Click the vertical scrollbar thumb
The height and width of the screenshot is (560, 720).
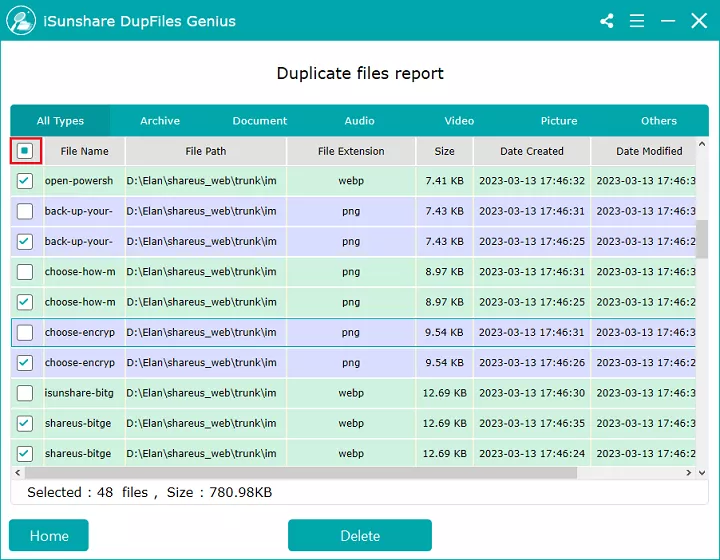pos(702,239)
